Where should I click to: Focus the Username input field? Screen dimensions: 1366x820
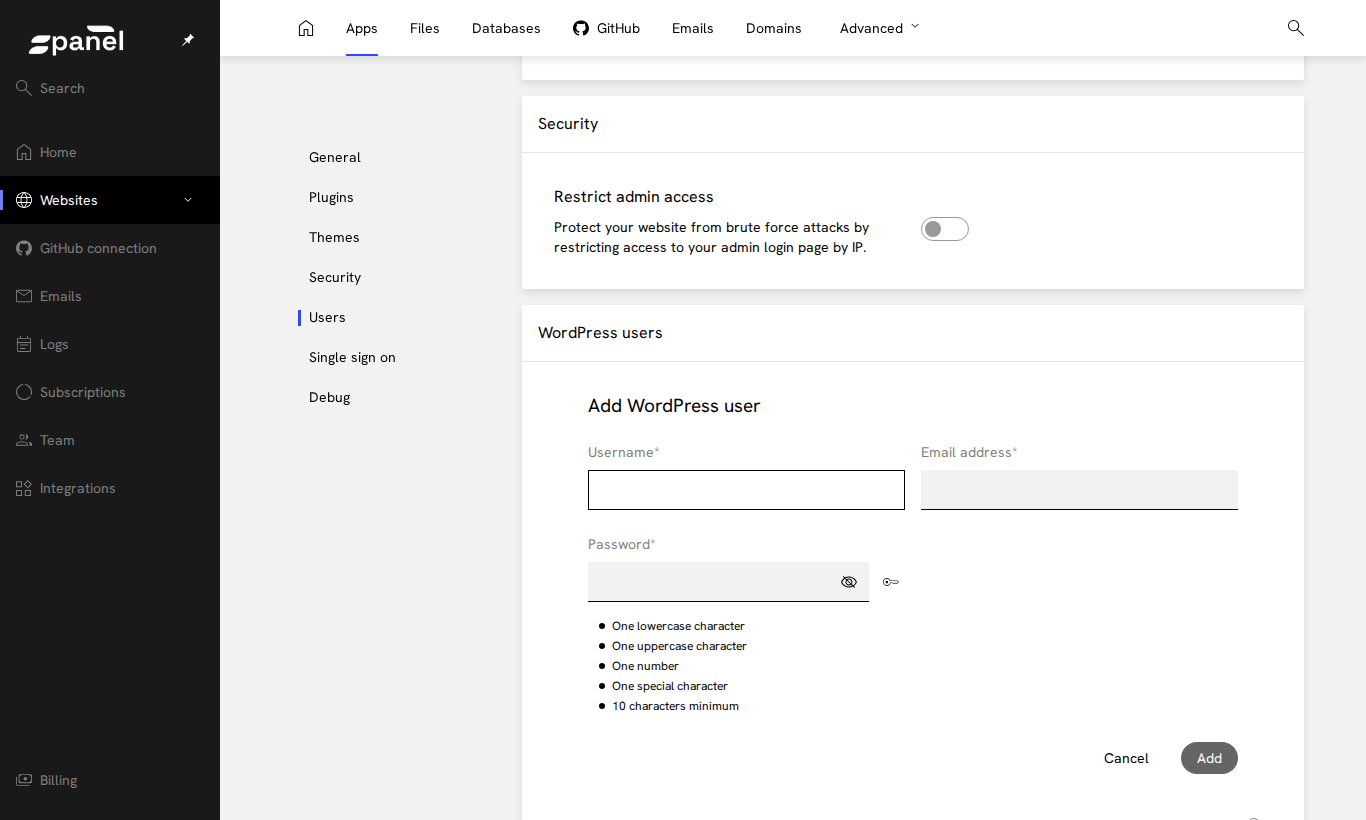746,490
